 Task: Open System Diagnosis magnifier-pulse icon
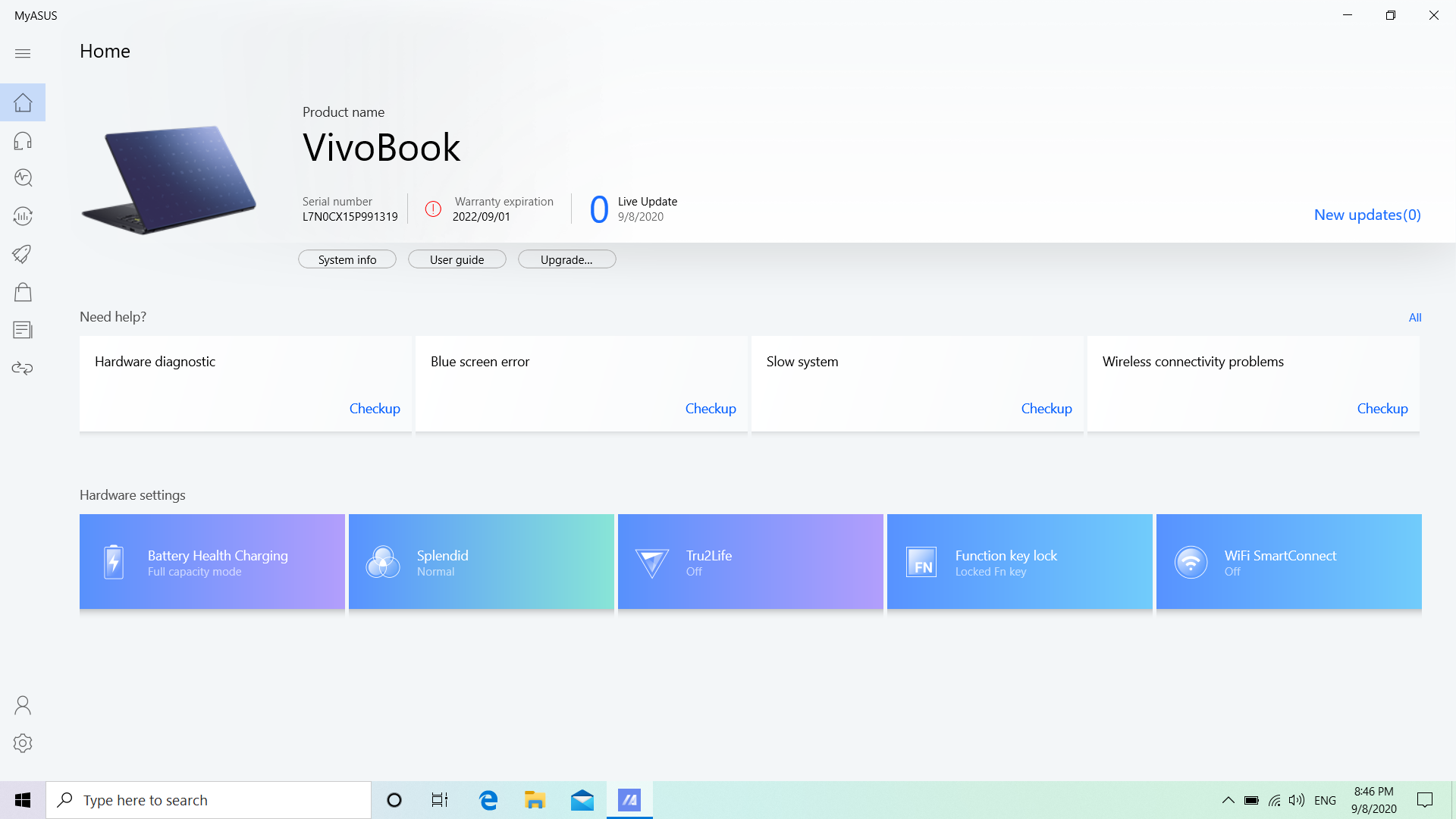(23, 177)
